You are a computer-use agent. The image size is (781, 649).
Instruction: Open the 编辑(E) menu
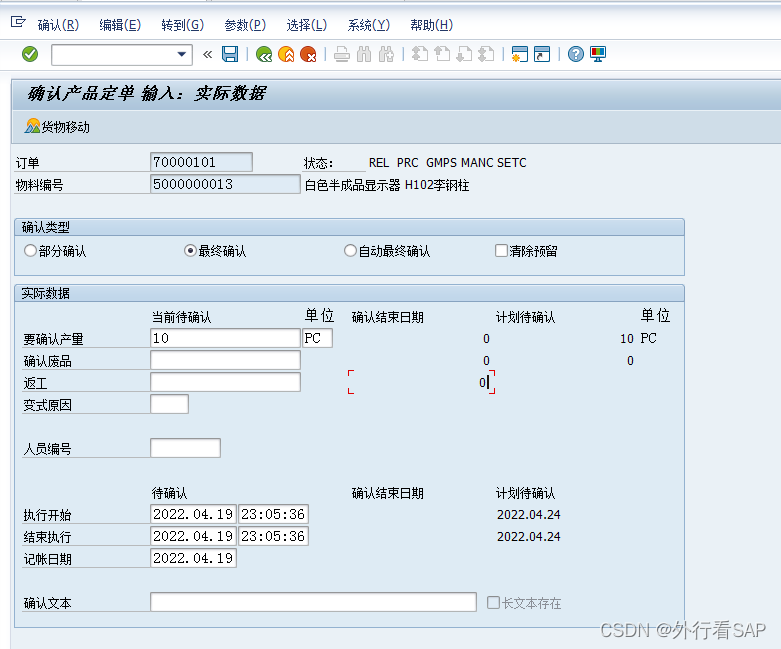[x=120, y=25]
